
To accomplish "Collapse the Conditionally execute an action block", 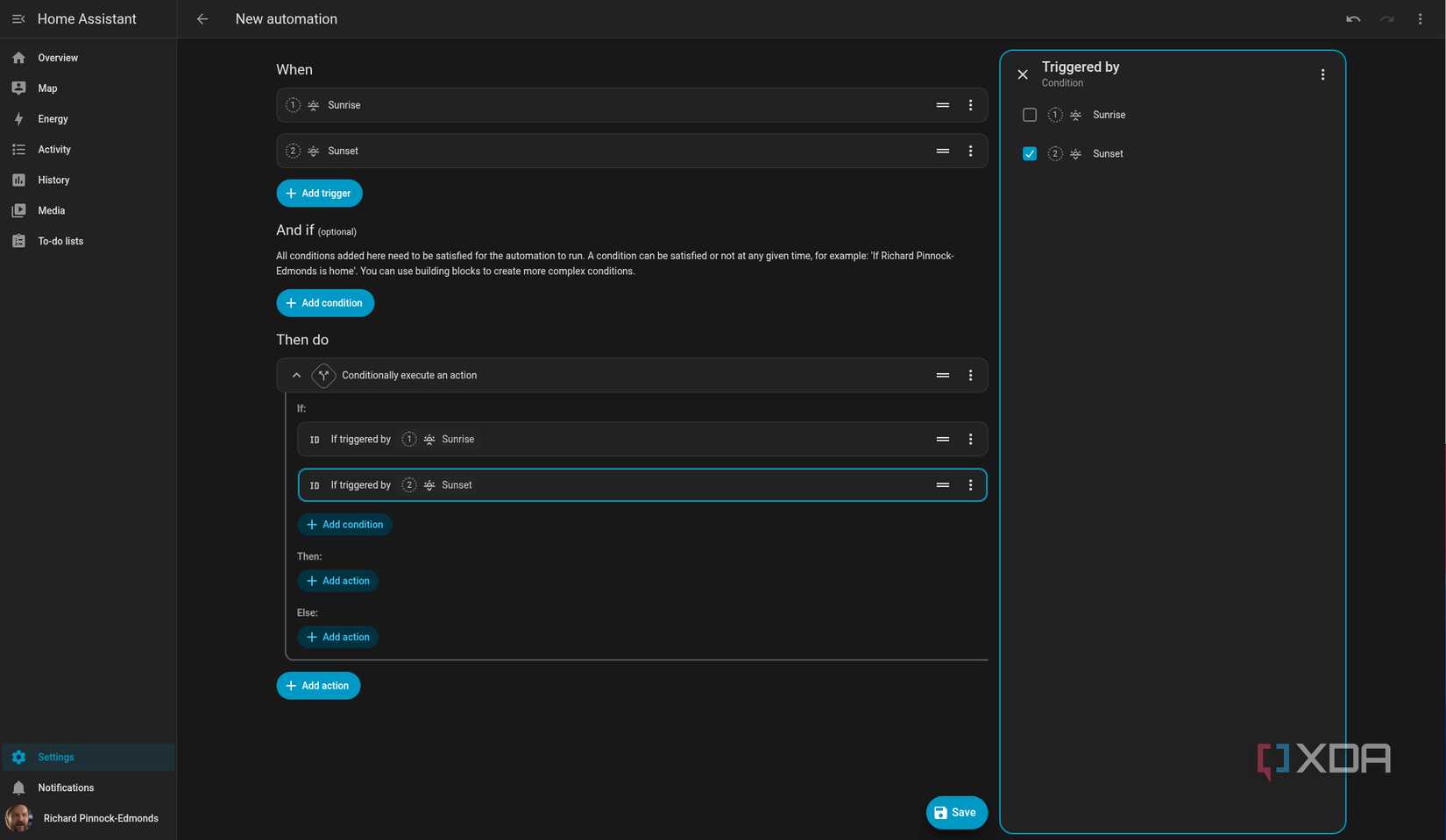I will 296,375.
